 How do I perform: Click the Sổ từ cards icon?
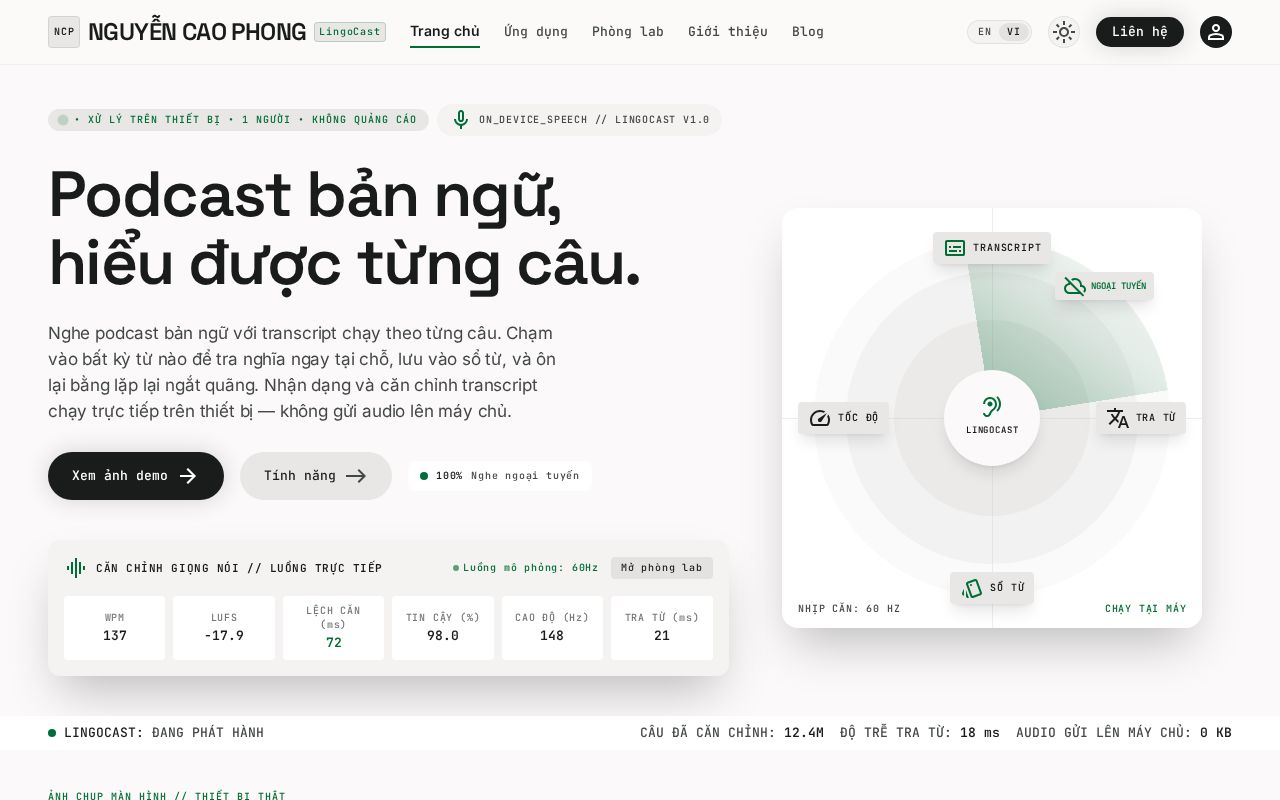pyautogui.click(x=972, y=588)
